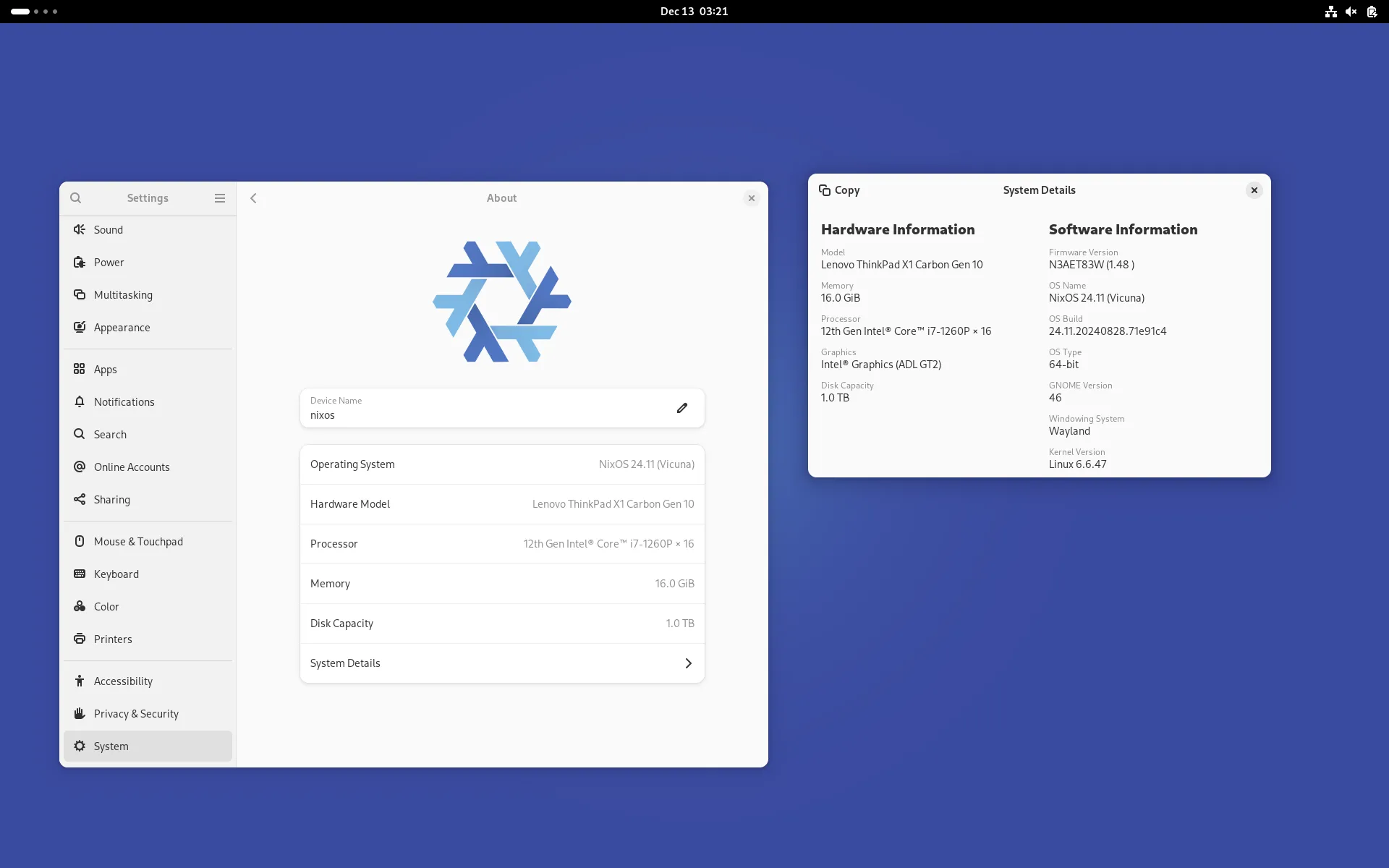The image size is (1389, 868).
Task: Close the Settings About window
Action: pyautogui.click(x=752, y=198)
